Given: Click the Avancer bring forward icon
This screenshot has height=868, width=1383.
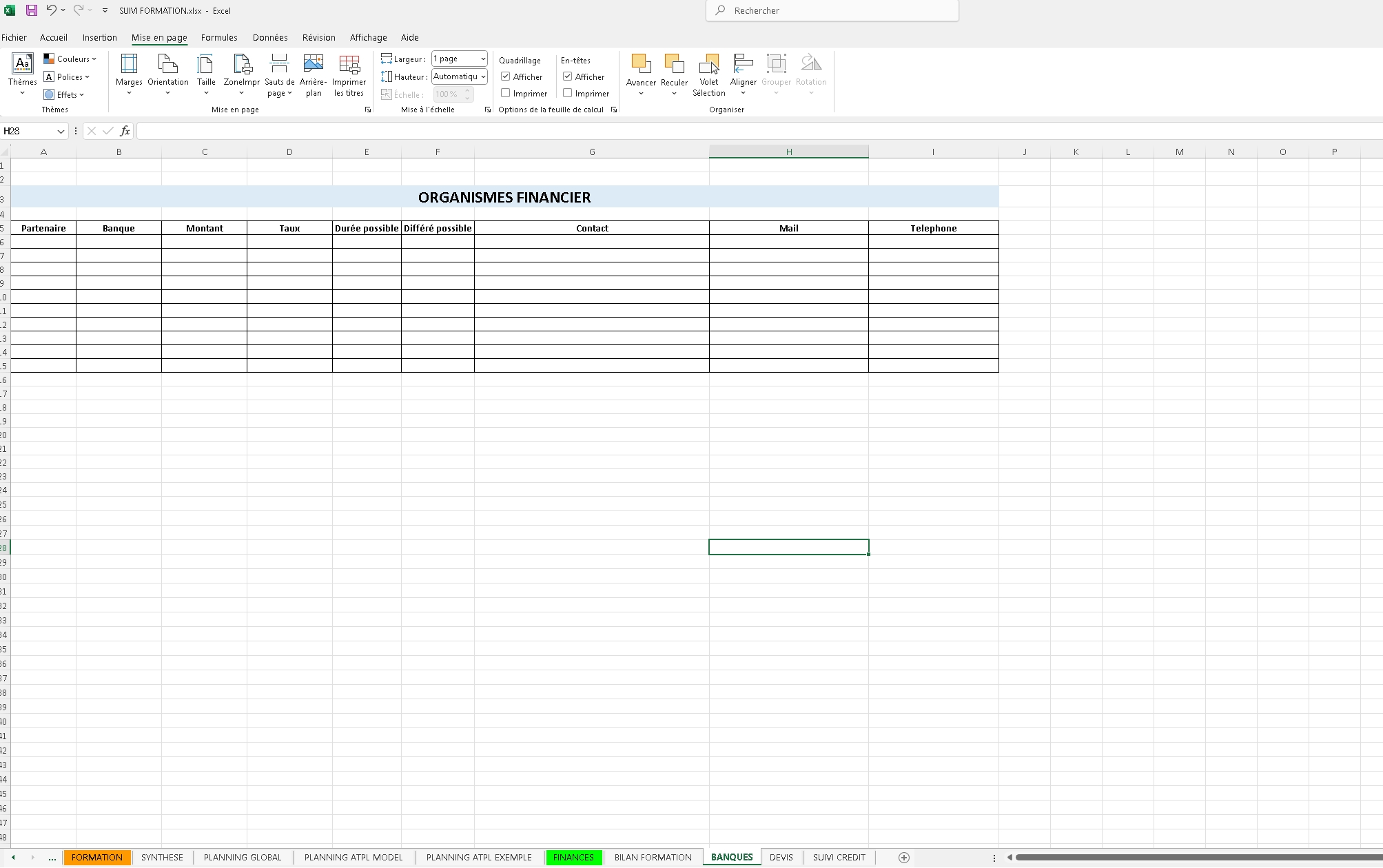Looking at the screenshot, I should click(x=641, y=64).
